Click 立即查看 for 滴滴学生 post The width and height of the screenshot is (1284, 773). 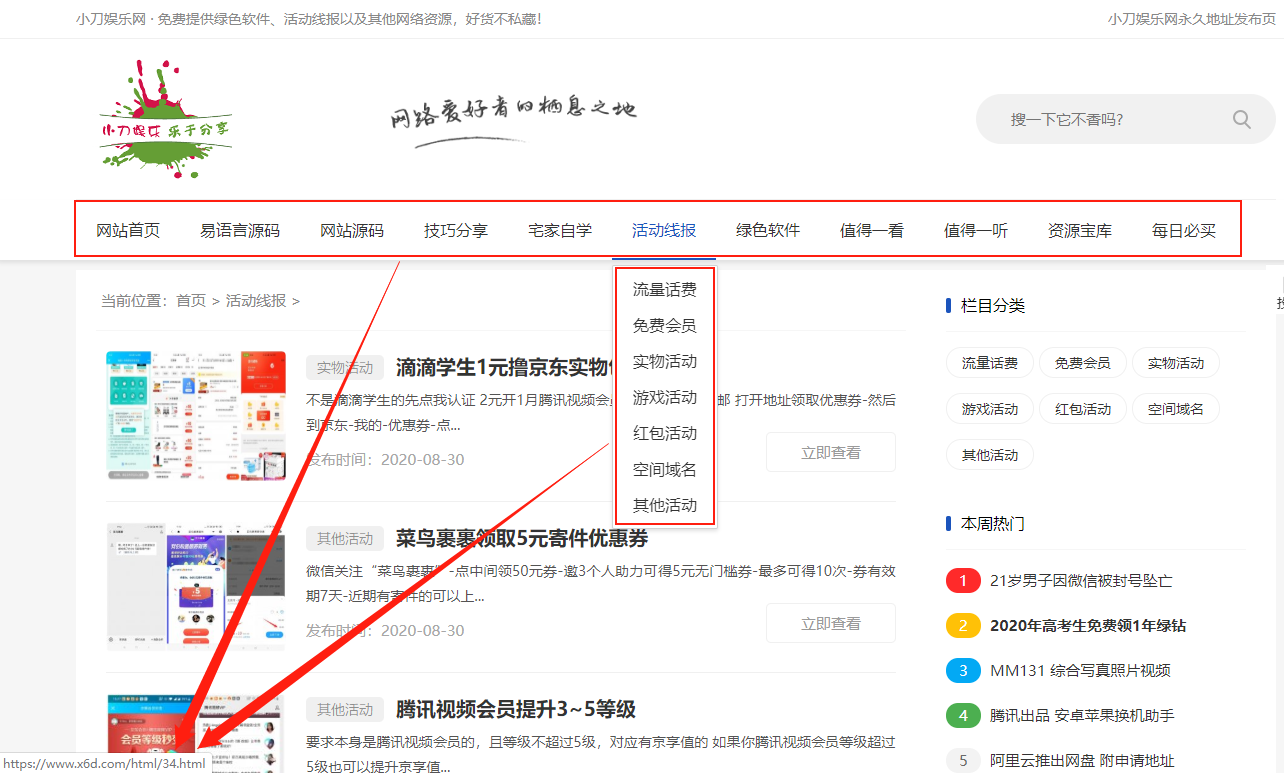[x=831, y=453]
